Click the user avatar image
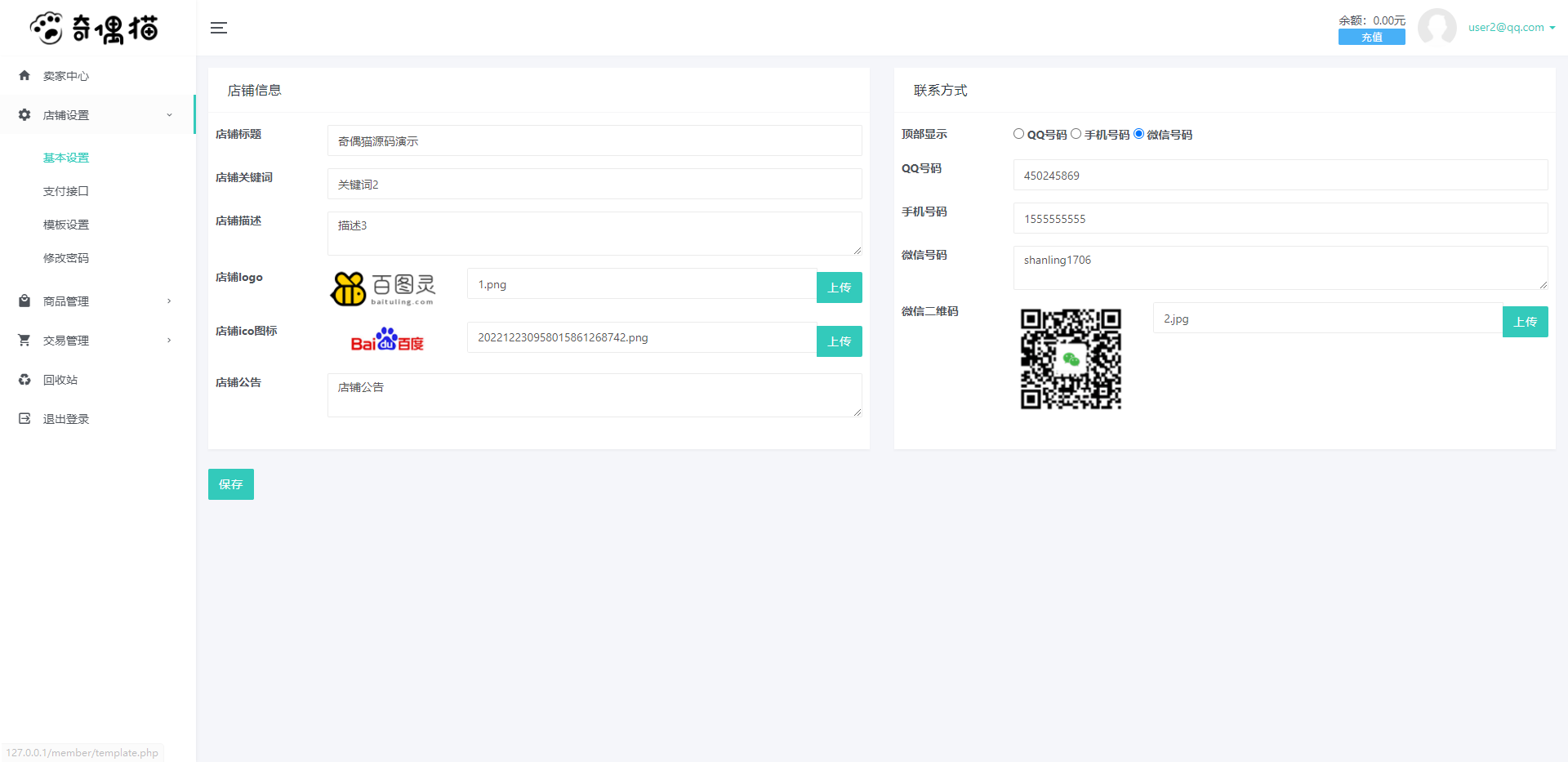Screen dimensions: 1568x762 click(1437, 28)
